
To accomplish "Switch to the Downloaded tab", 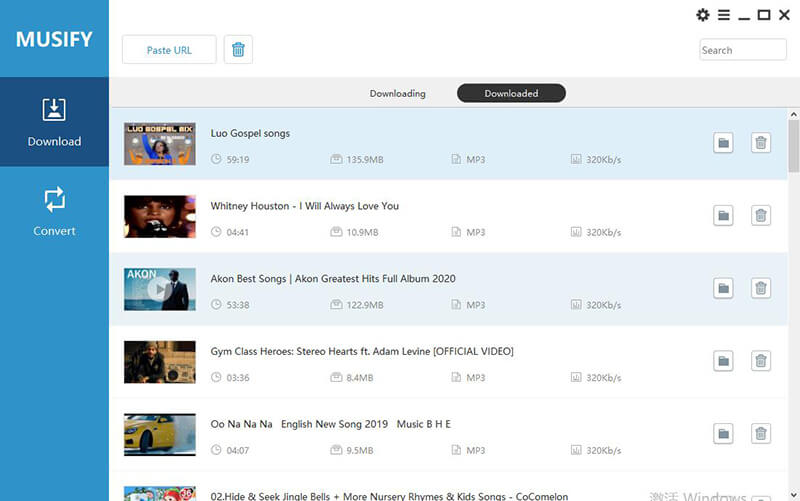I will click(x=511, y=93).
